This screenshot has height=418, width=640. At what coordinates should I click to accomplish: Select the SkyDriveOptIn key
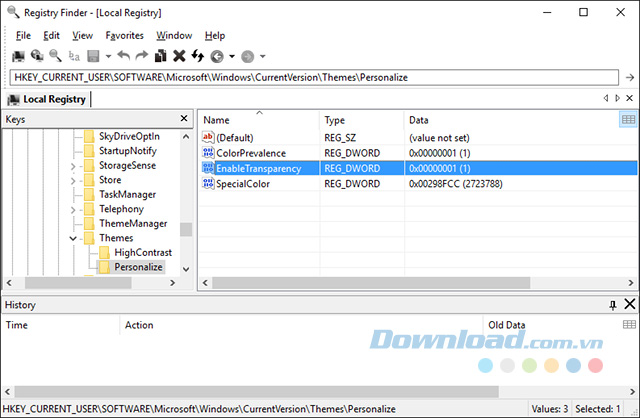[129, 136]
